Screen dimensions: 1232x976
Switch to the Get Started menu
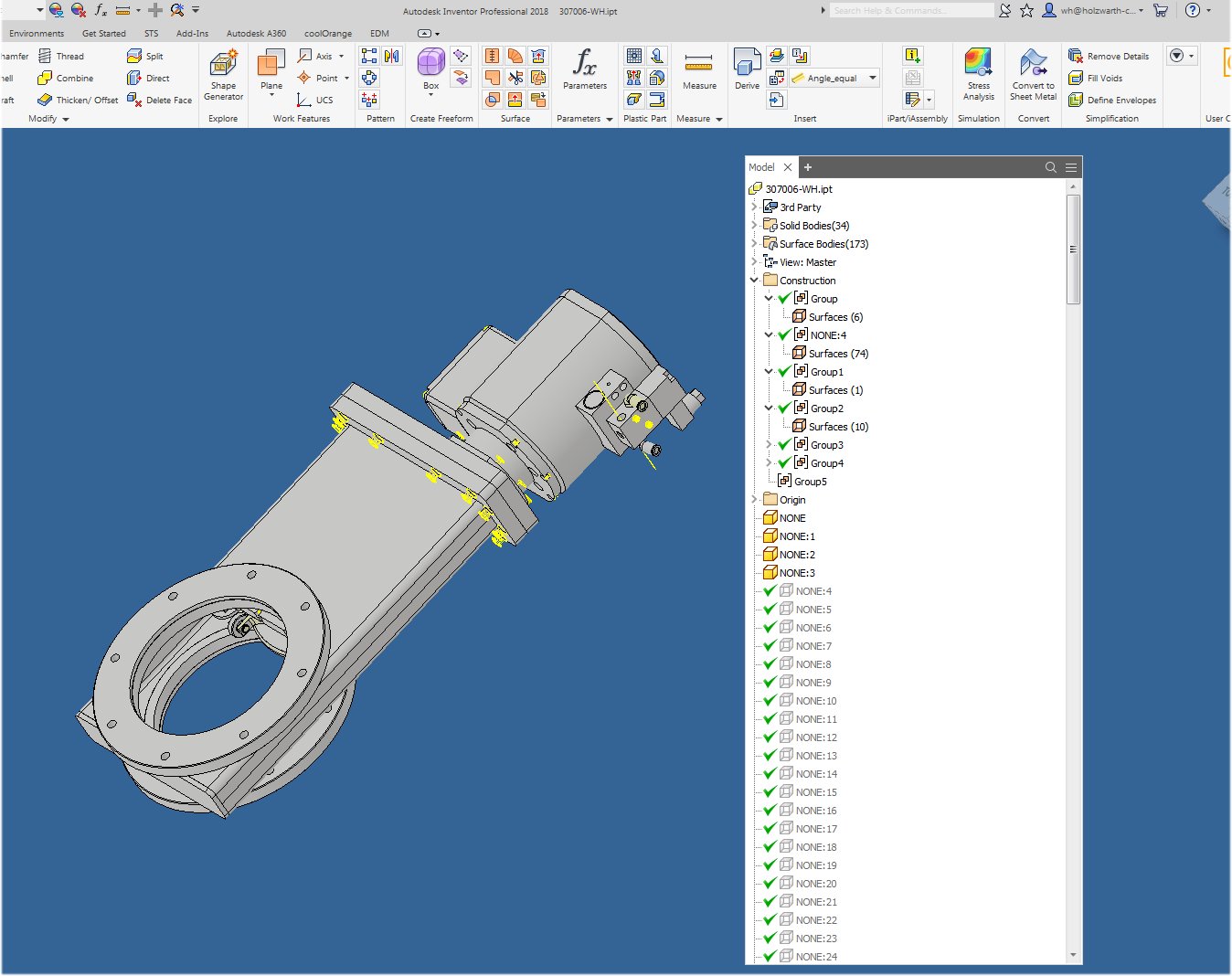(x=103, y=33)
